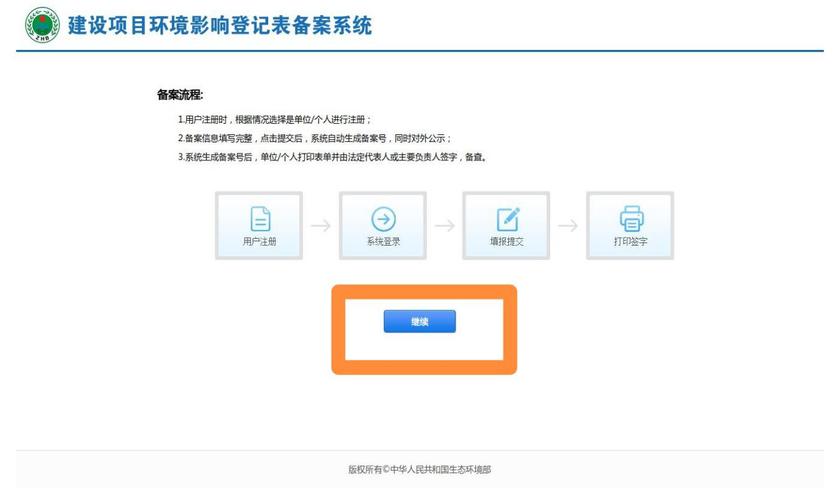Click instruction line 3 about 系统生成备案号后
The height and width of the screenshot is (500, 840).
[332, 157]
